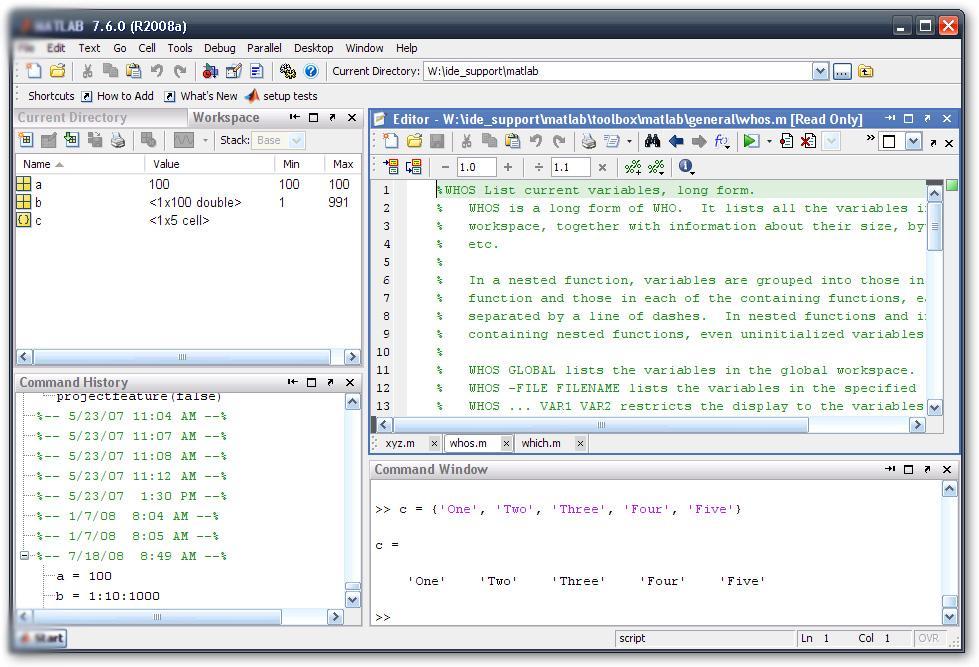Open print options dropdown in Editor toolbar
This screenshot has width=979, height=667.
click(x=629, y=141)
